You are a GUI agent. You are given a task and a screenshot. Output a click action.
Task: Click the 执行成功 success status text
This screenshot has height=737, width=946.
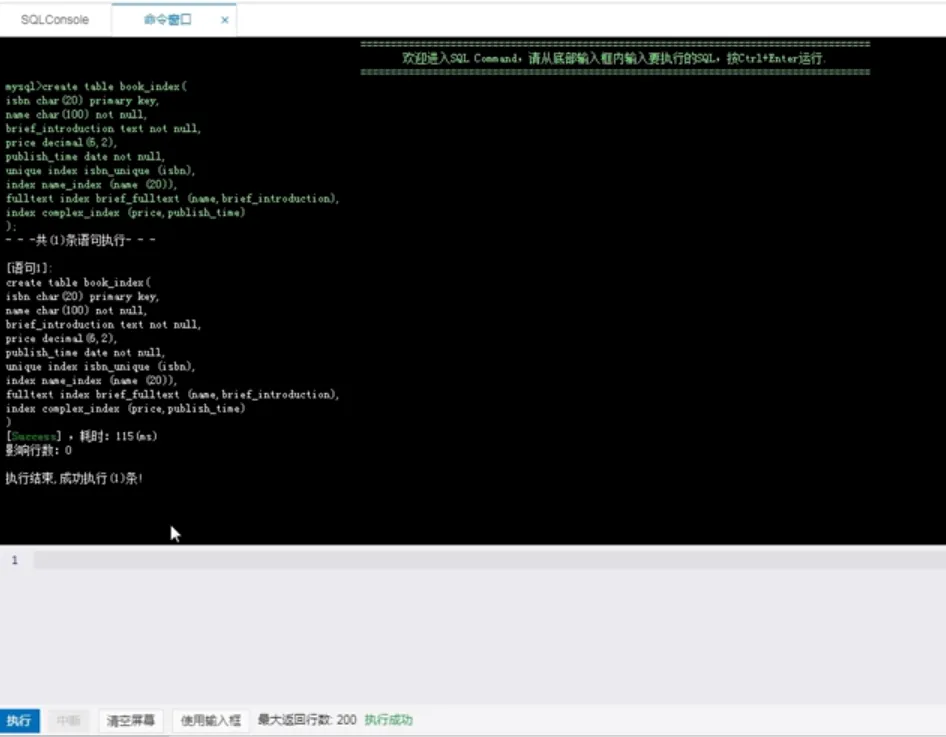390,719
